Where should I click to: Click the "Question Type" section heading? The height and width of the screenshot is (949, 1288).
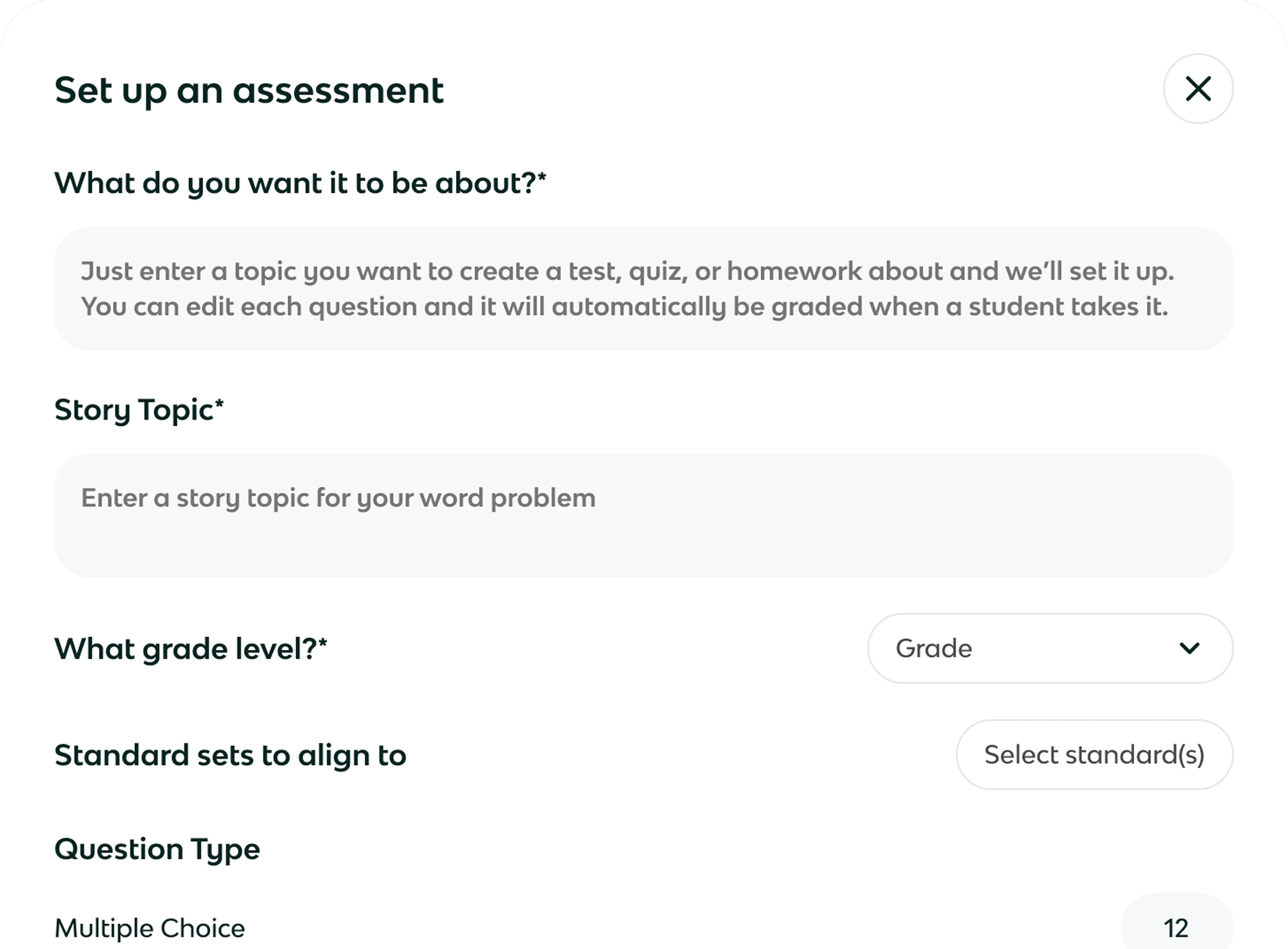tap(157, 850)
